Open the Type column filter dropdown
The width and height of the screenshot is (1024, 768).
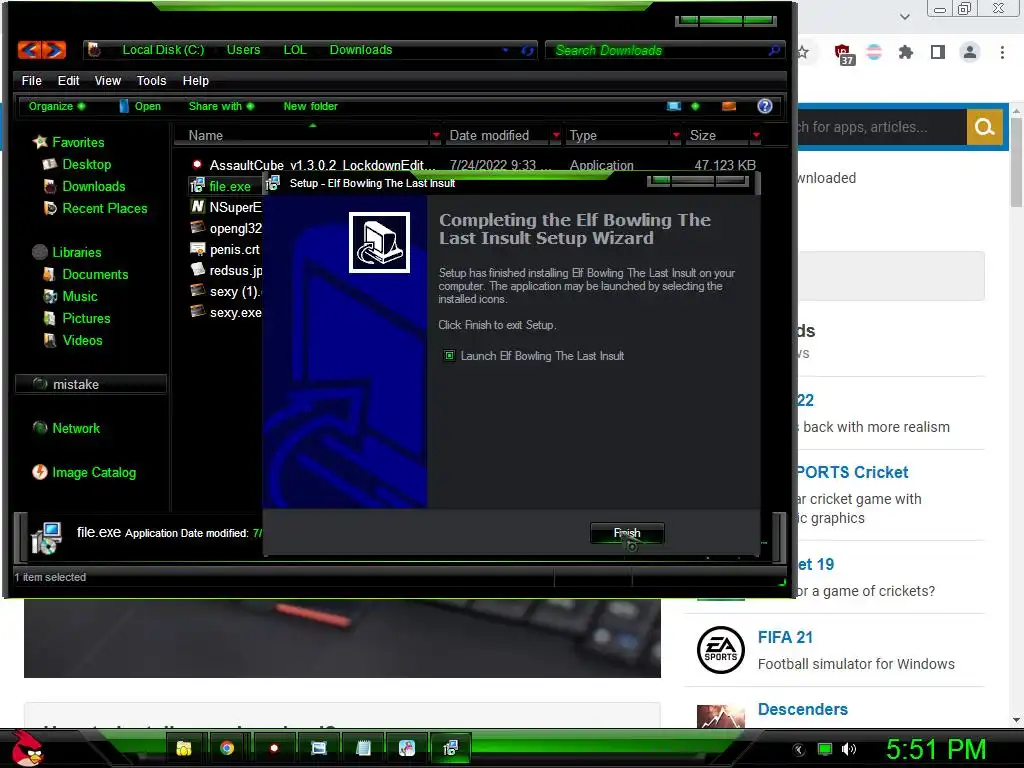click(x=676, y=135)
